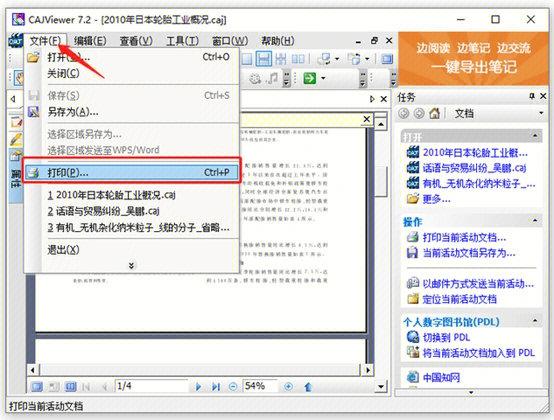Click 当前活动文档另存为... link
This screenshot has width=554, height=420.
tap(469, 253)
